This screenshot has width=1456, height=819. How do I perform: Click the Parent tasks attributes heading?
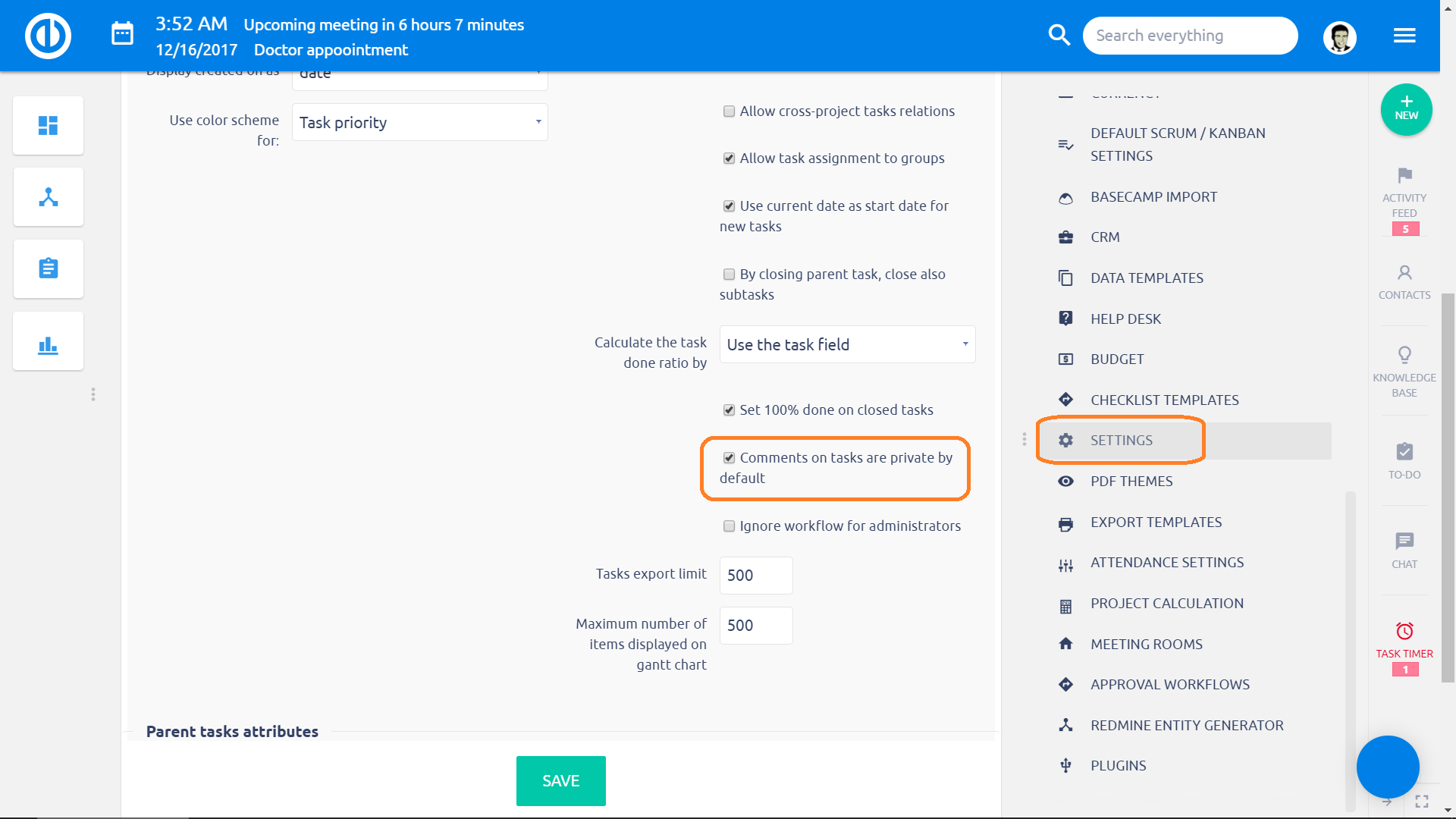(x=232, y=732)
